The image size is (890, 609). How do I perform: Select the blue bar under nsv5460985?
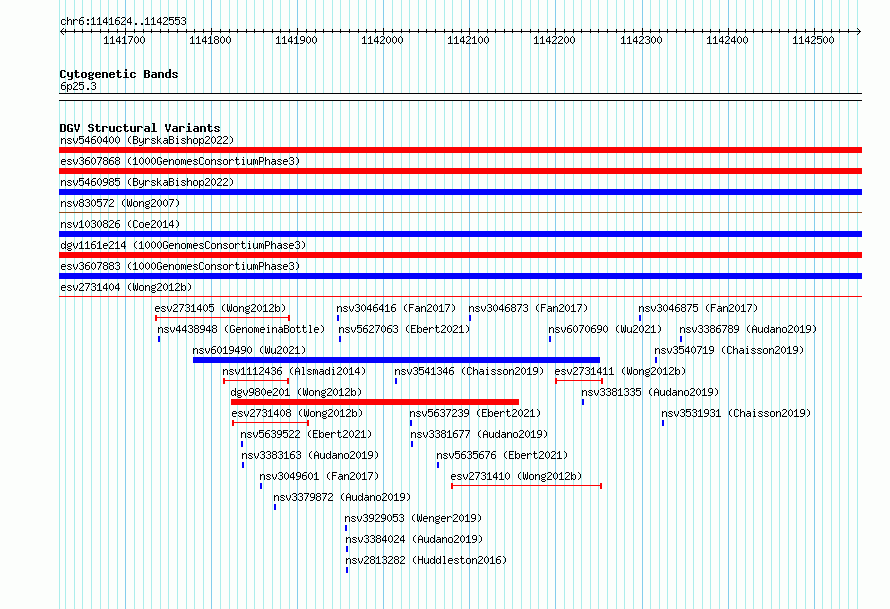click(460, 192)
